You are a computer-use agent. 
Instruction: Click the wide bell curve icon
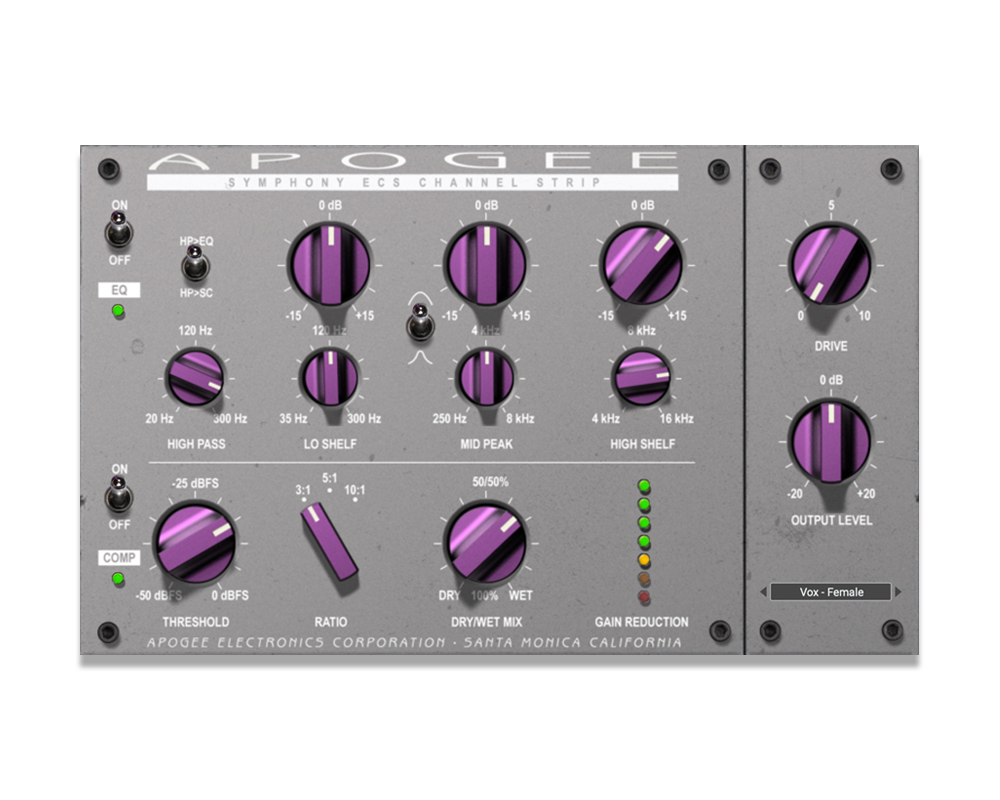click(x=420, y=298)
